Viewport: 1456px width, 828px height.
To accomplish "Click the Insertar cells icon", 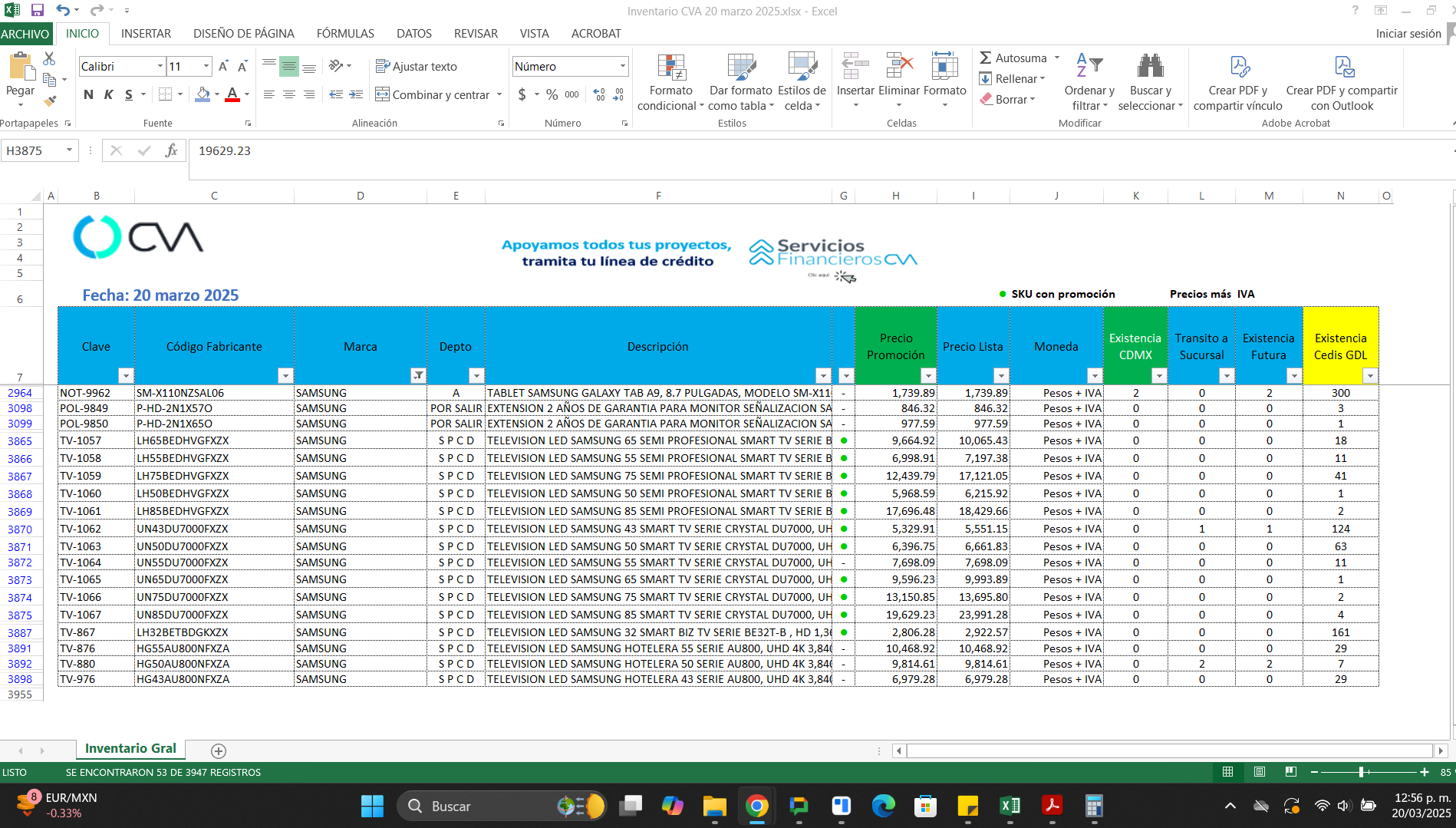I will click(855, 68).
